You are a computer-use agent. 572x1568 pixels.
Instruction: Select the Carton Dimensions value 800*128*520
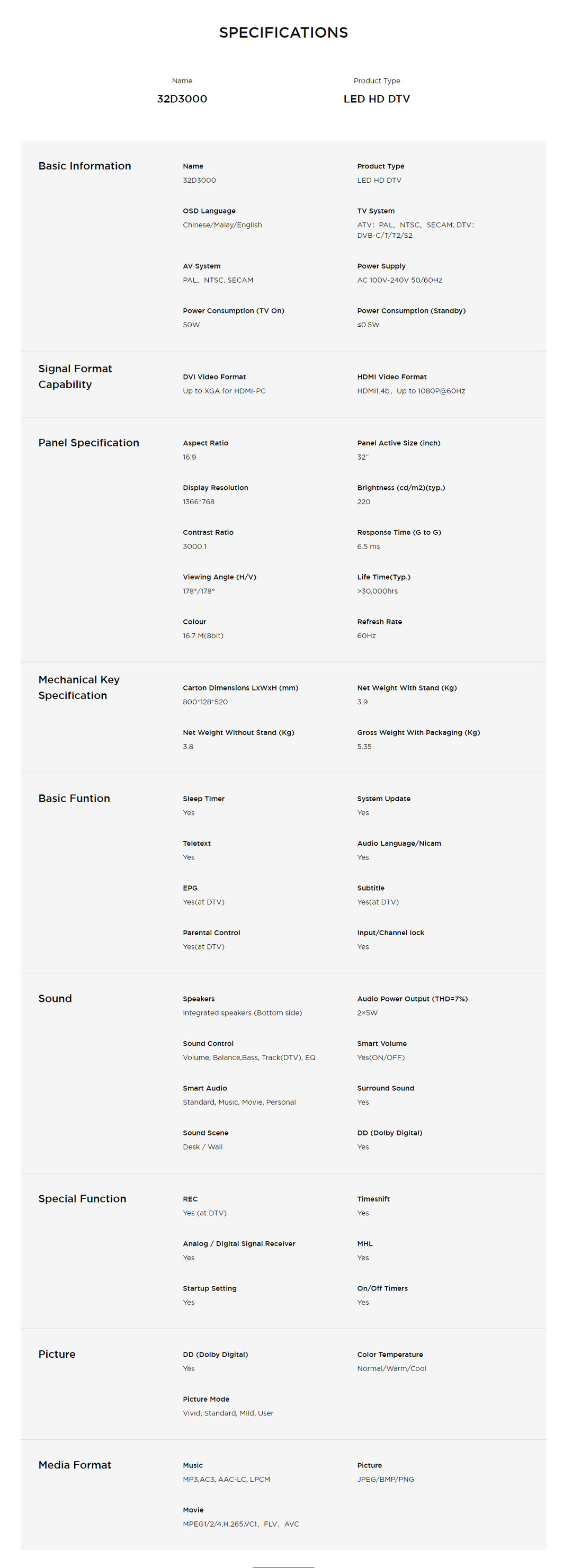[x=205, y=702]
